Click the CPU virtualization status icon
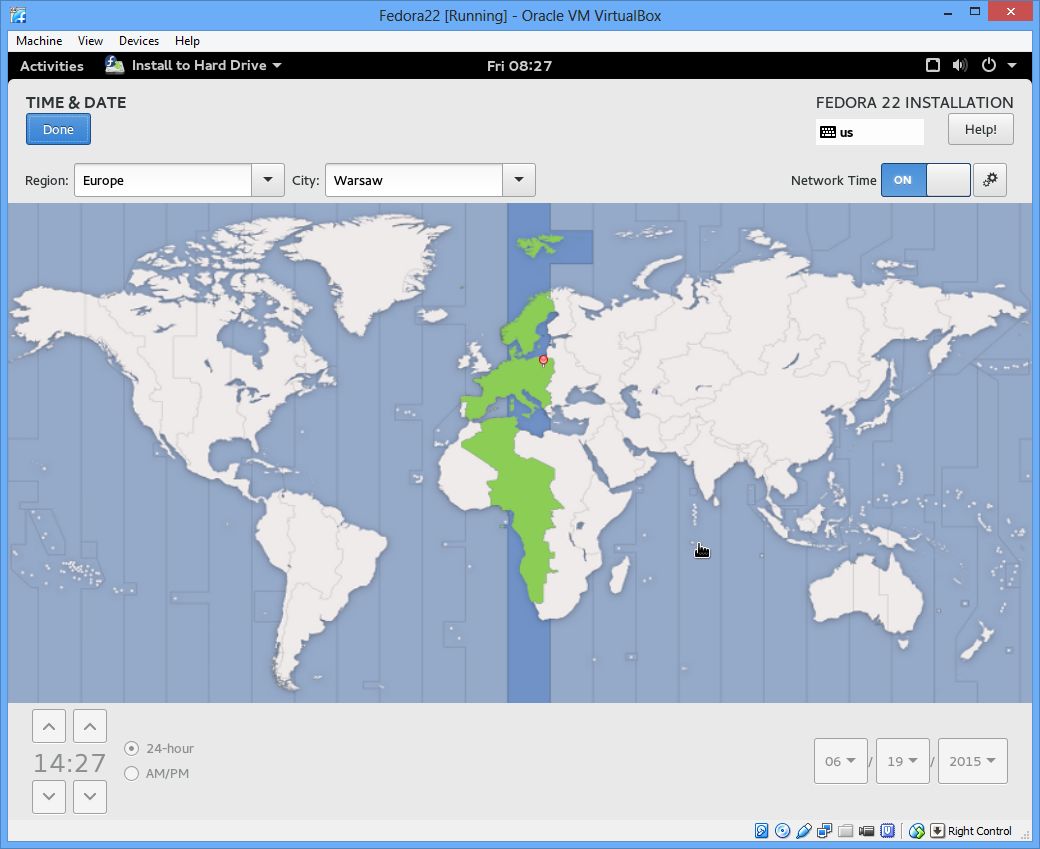Viewport: 1040px width, 849px height. pyautogui.click(x=887, y=830)
